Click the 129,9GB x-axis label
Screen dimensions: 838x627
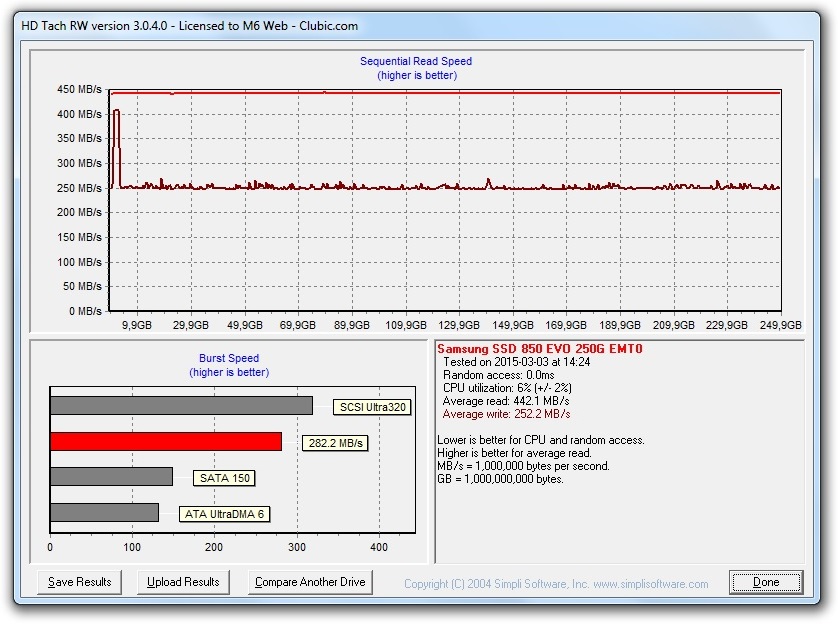pos(461,325)
